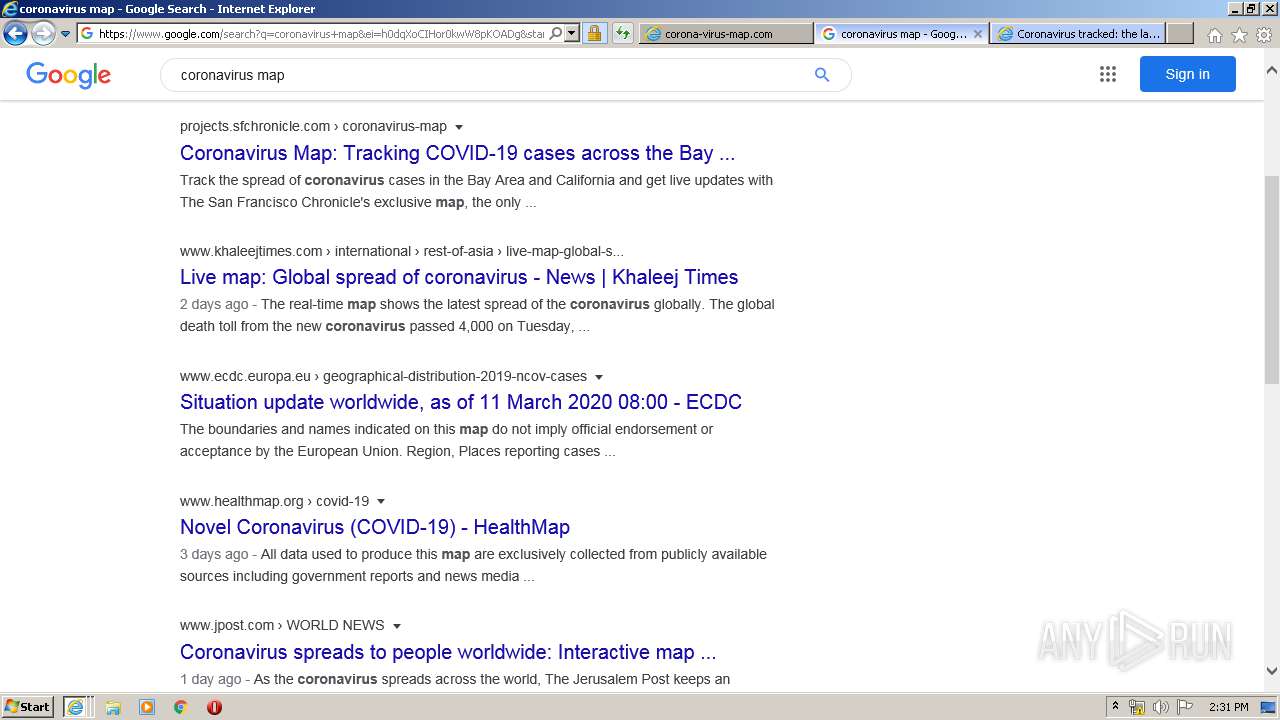The height and width of the screenshot is (720, 1280).
Task: Open the Khaleej Times Live map result
Action: pos(459,277)
